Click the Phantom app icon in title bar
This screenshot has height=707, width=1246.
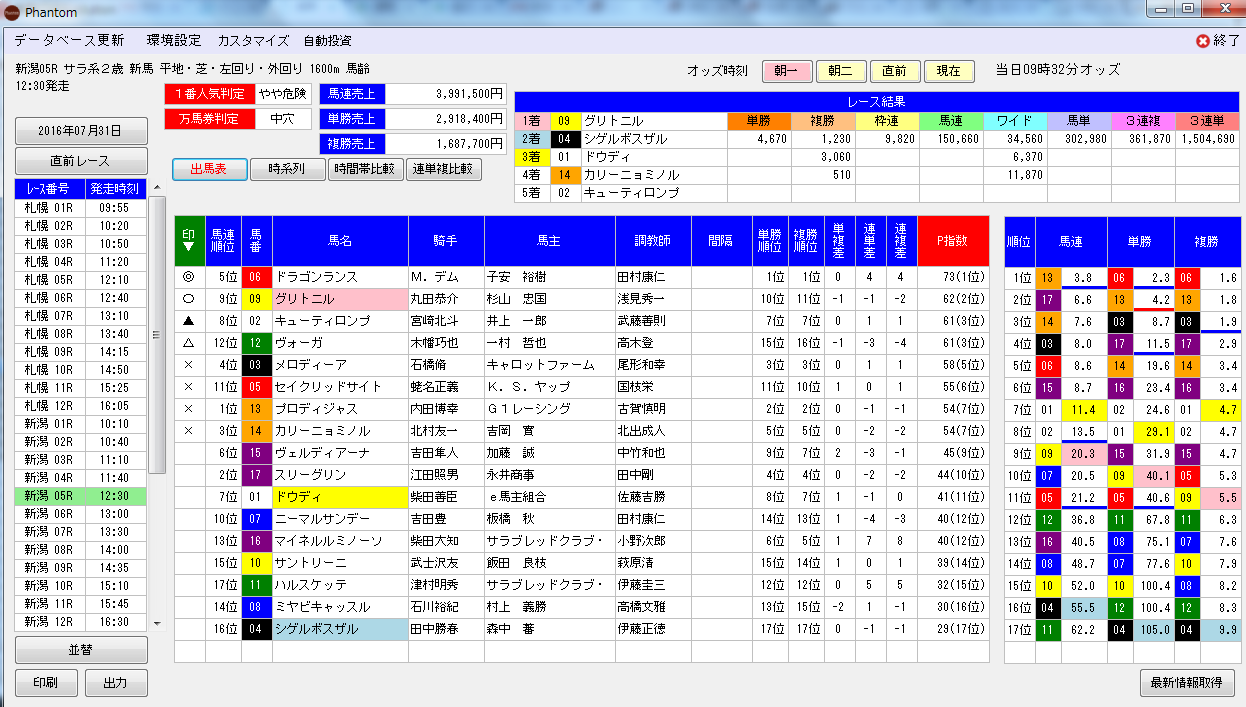click(x=13, y=13)
